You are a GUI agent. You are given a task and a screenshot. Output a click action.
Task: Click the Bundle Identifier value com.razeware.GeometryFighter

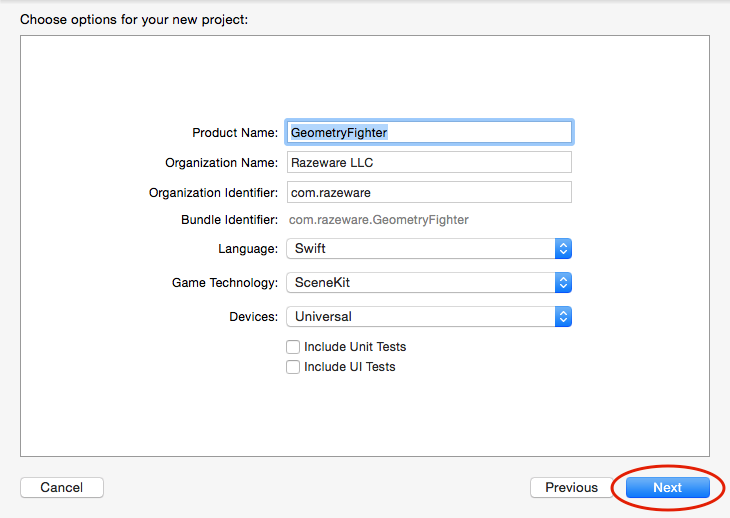tap(379, 220)
